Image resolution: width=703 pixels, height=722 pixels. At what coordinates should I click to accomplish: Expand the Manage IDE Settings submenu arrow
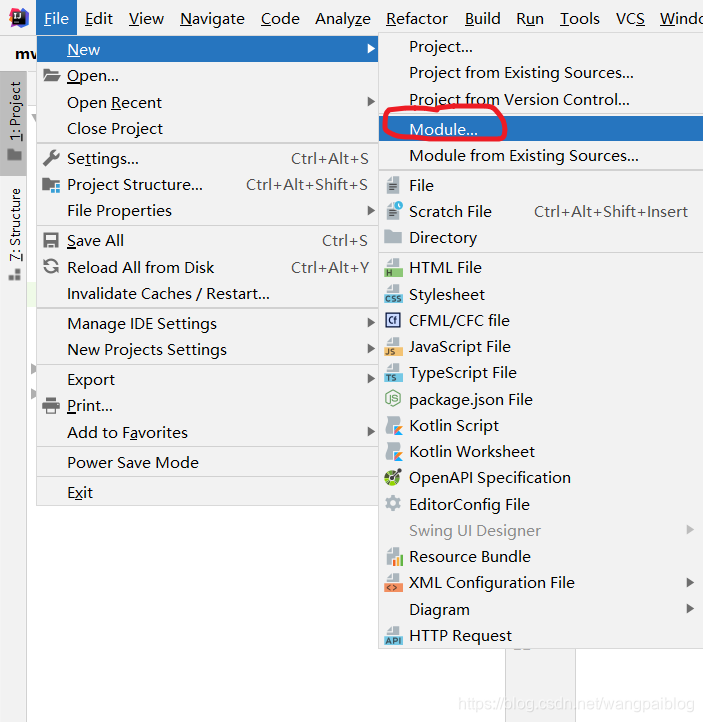[x=371, y=323]
